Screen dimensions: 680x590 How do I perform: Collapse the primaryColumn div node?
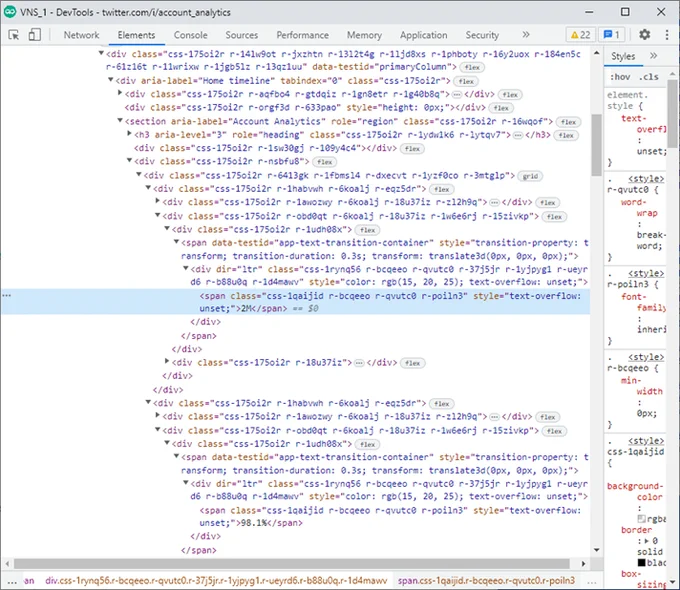pos(101,53)
